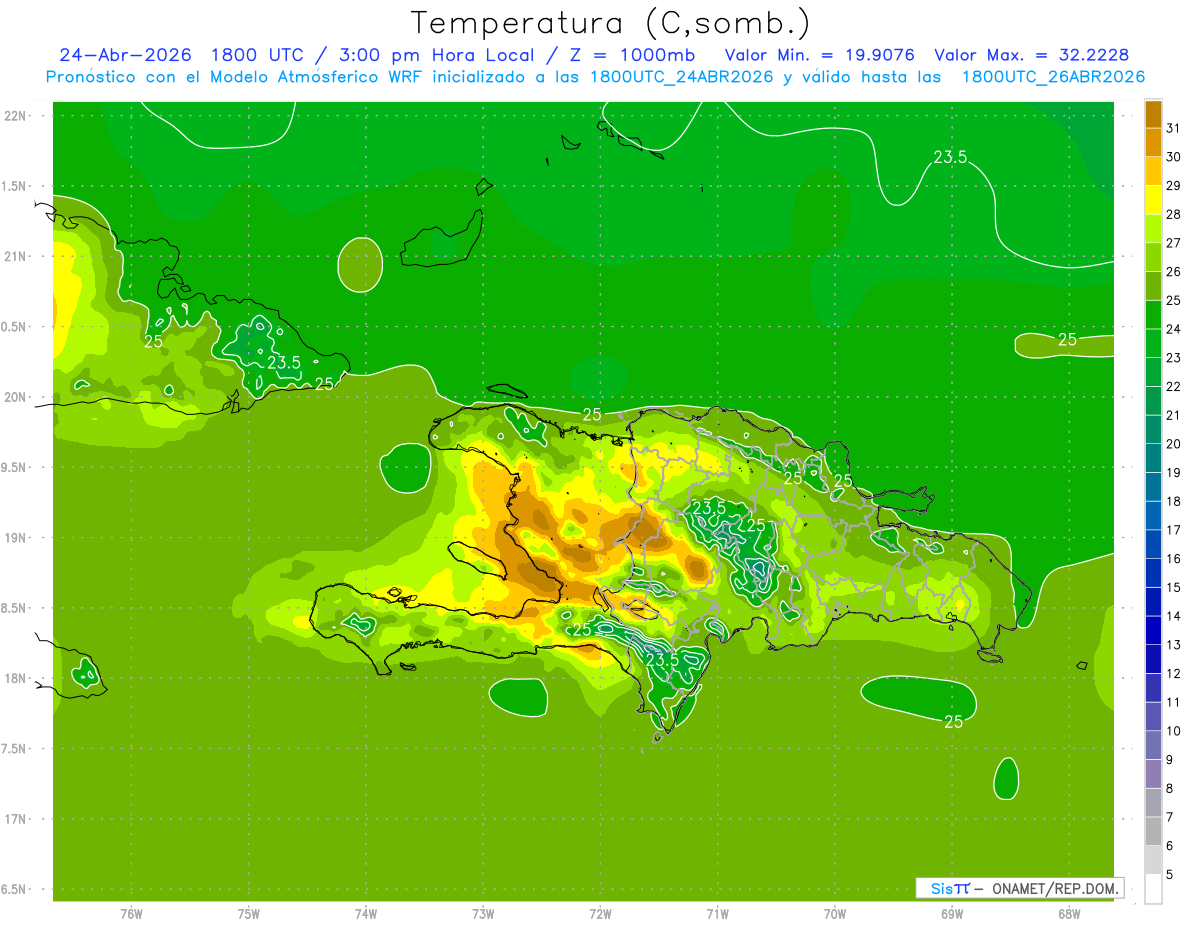Click the ONAMET/REP.DOM. watermark label
The width and height of the screenshot is (1200, 927).
coord(1056,888)
